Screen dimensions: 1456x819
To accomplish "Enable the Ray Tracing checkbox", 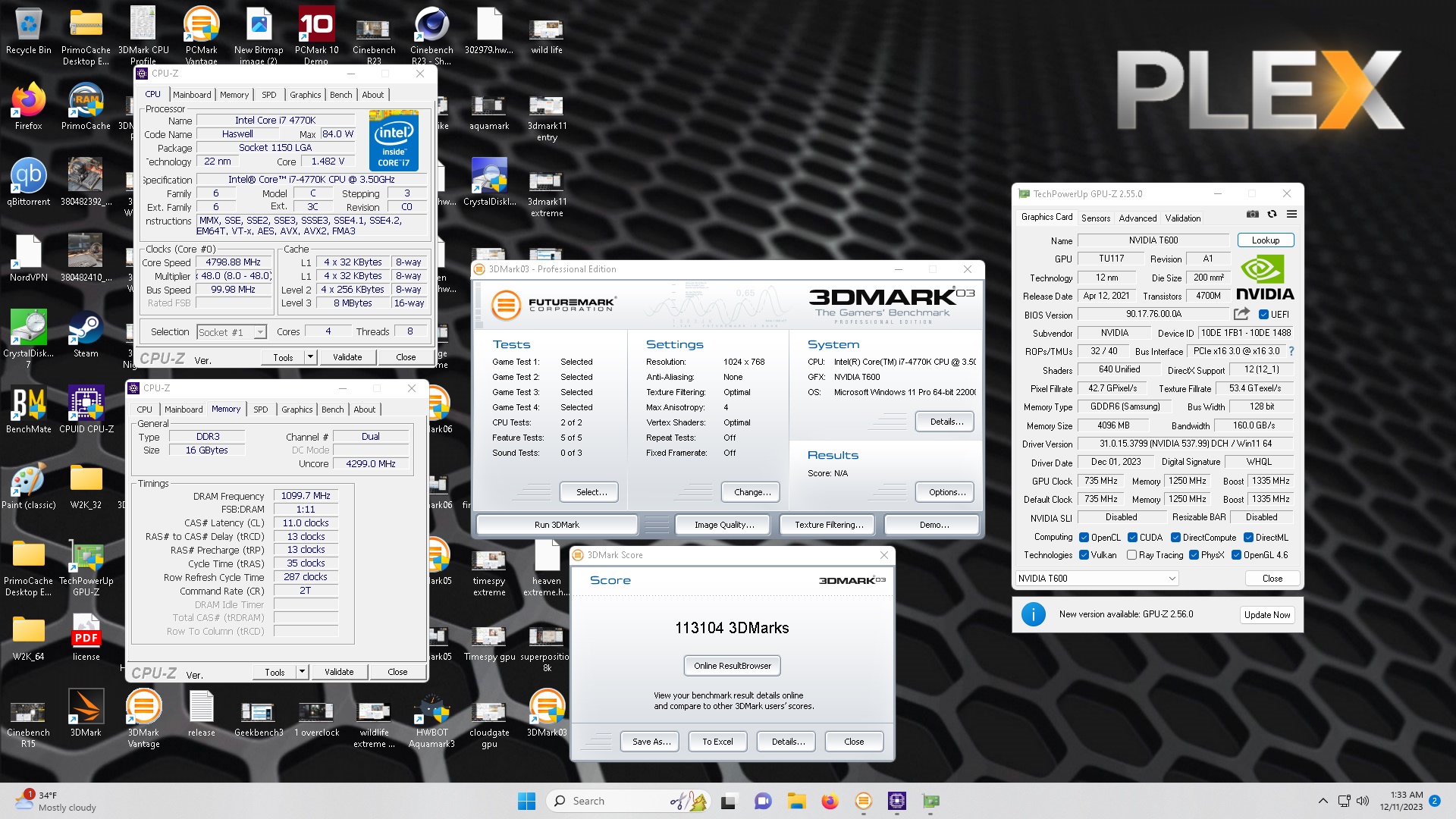I will [x=1131, y=555].
